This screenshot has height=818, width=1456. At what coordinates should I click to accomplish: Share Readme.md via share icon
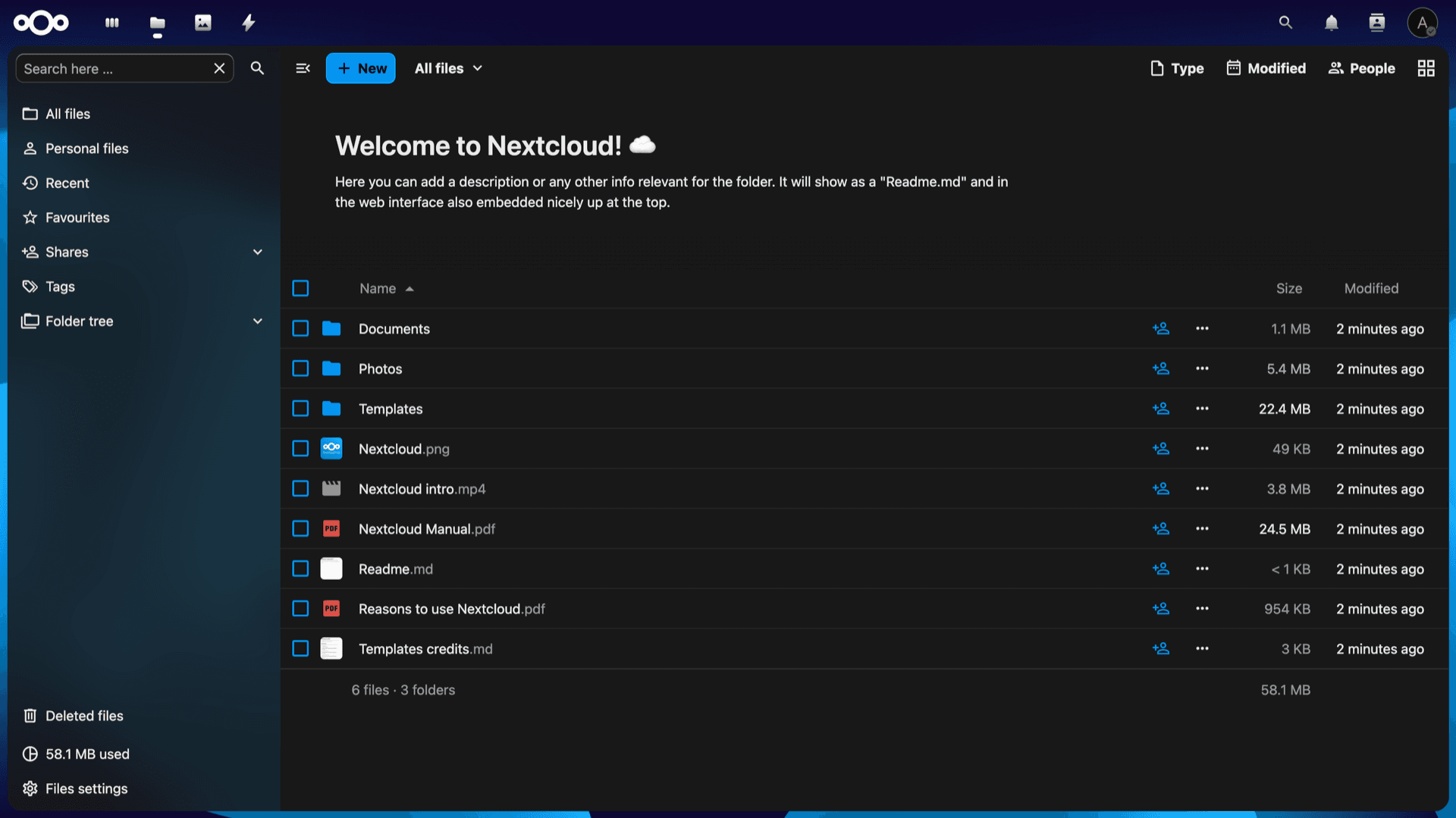pyautogui.click(x=1161, y=569)
